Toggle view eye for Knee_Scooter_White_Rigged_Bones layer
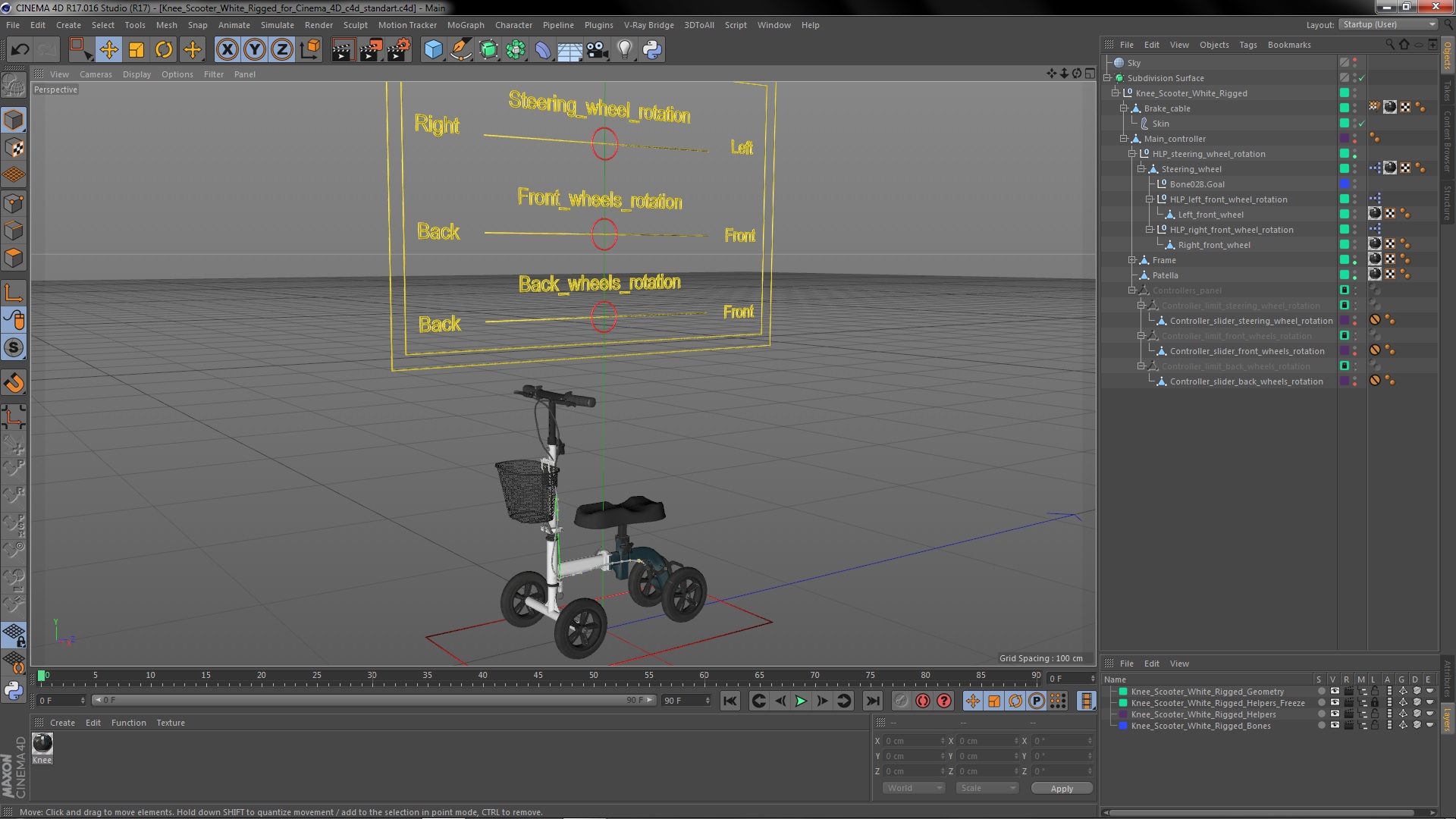Viewport: 1456px width, 819px height. 1335,726
